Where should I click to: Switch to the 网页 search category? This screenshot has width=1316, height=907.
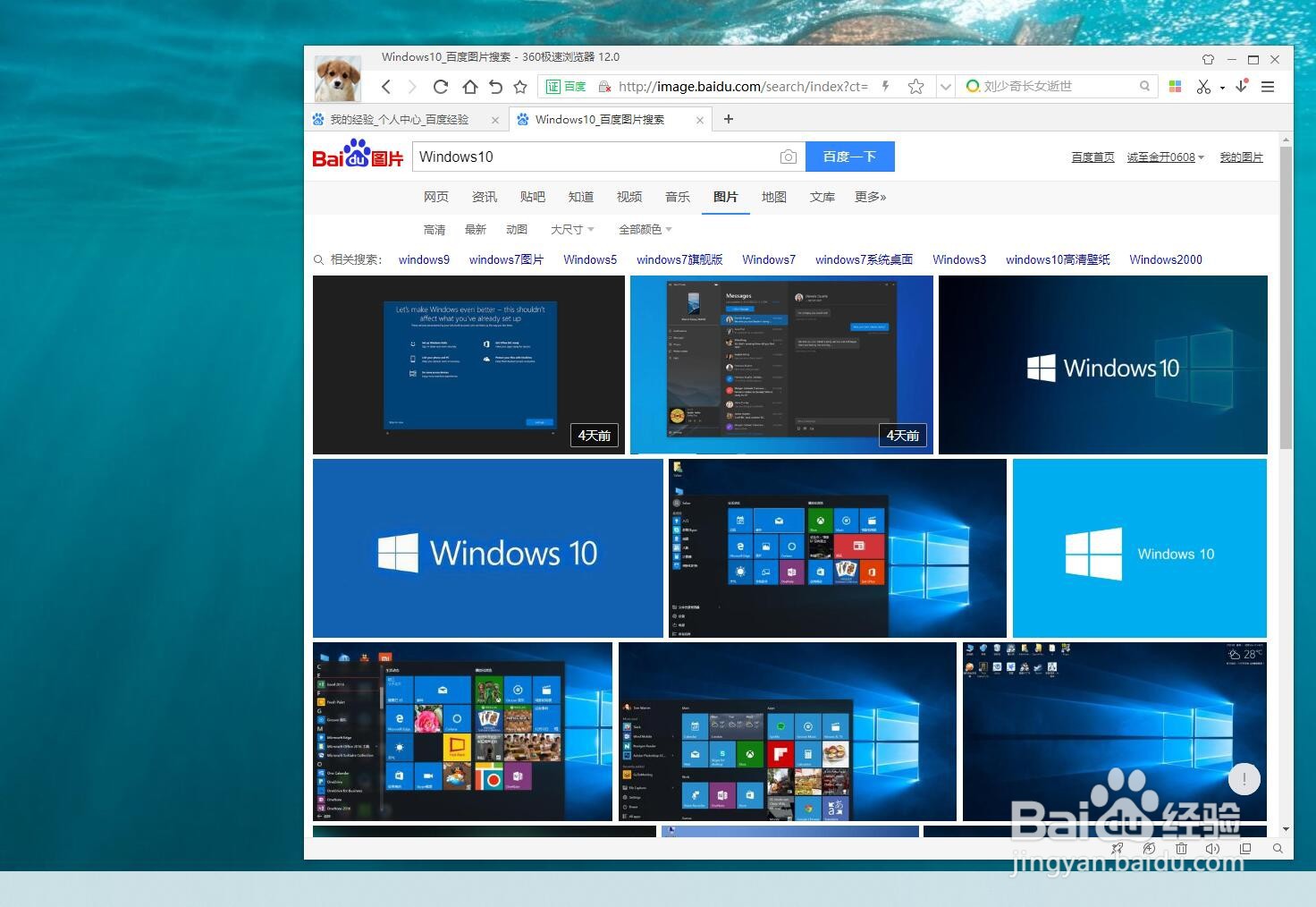click(x=436, y=197)
